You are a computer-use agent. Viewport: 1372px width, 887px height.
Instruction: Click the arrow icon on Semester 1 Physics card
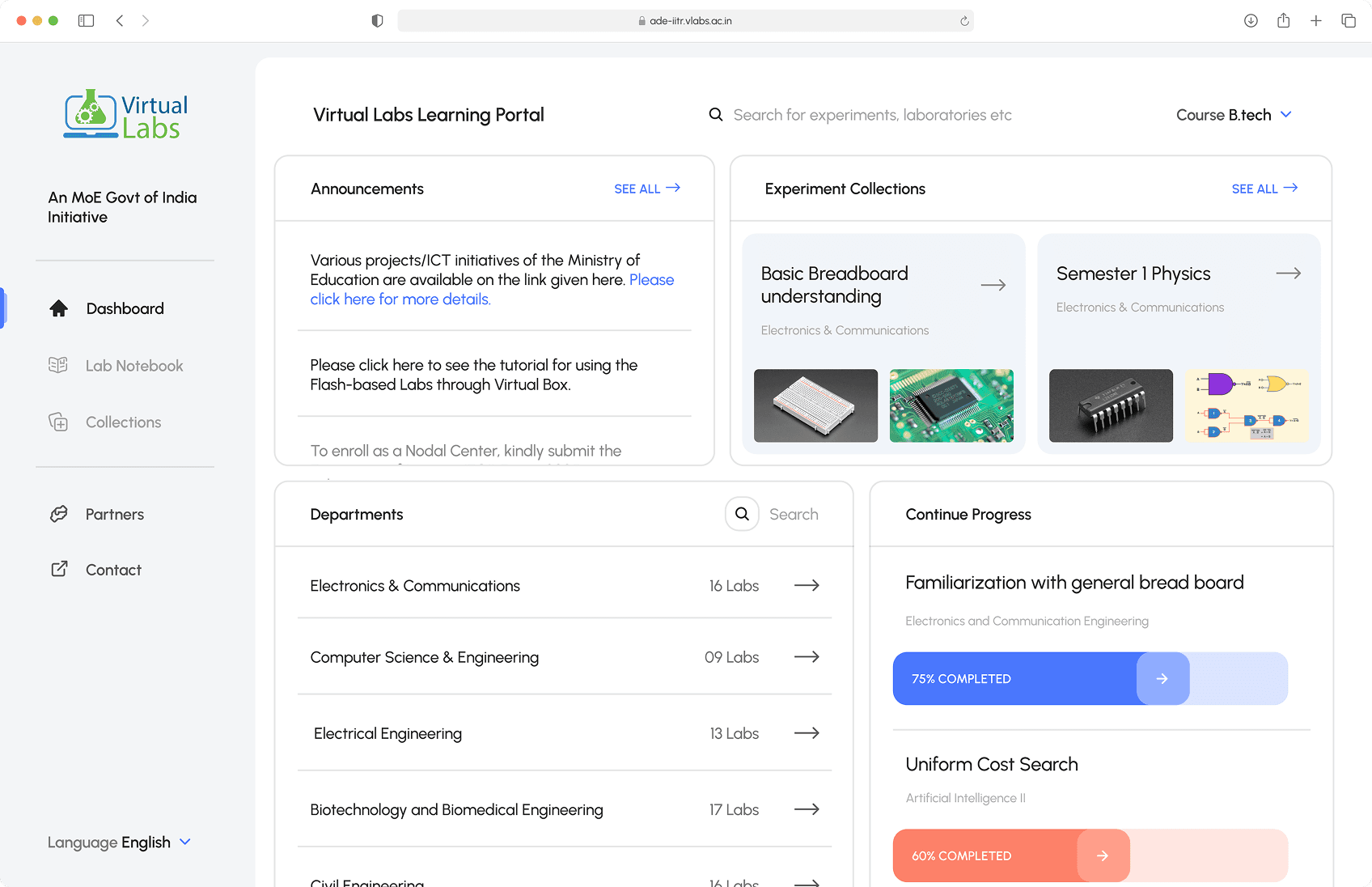coord(1288,273)
